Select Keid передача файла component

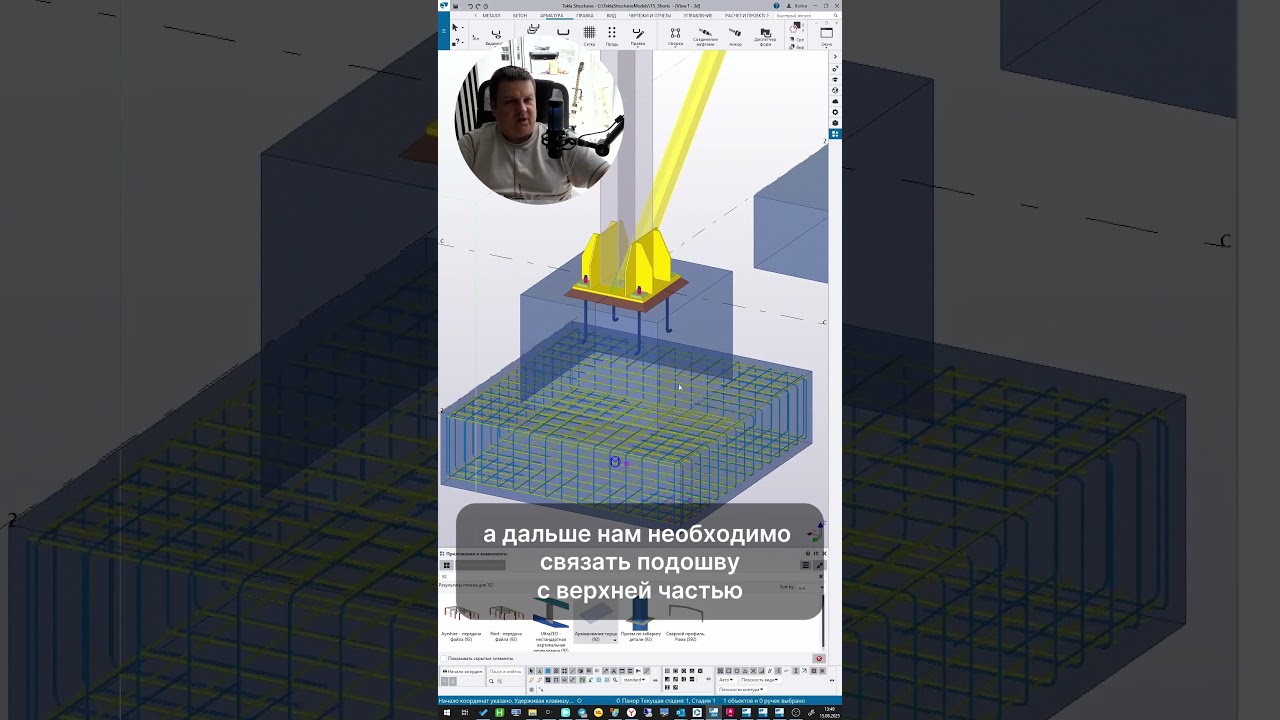[506, 621]
